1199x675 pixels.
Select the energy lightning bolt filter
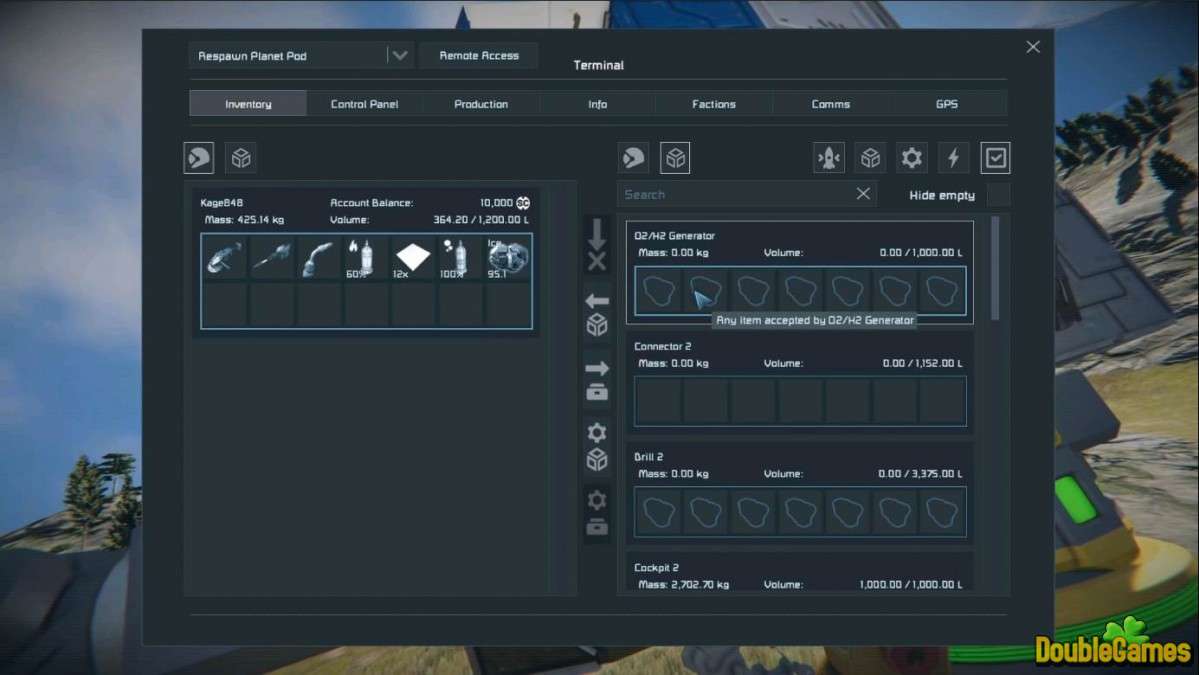953,157
